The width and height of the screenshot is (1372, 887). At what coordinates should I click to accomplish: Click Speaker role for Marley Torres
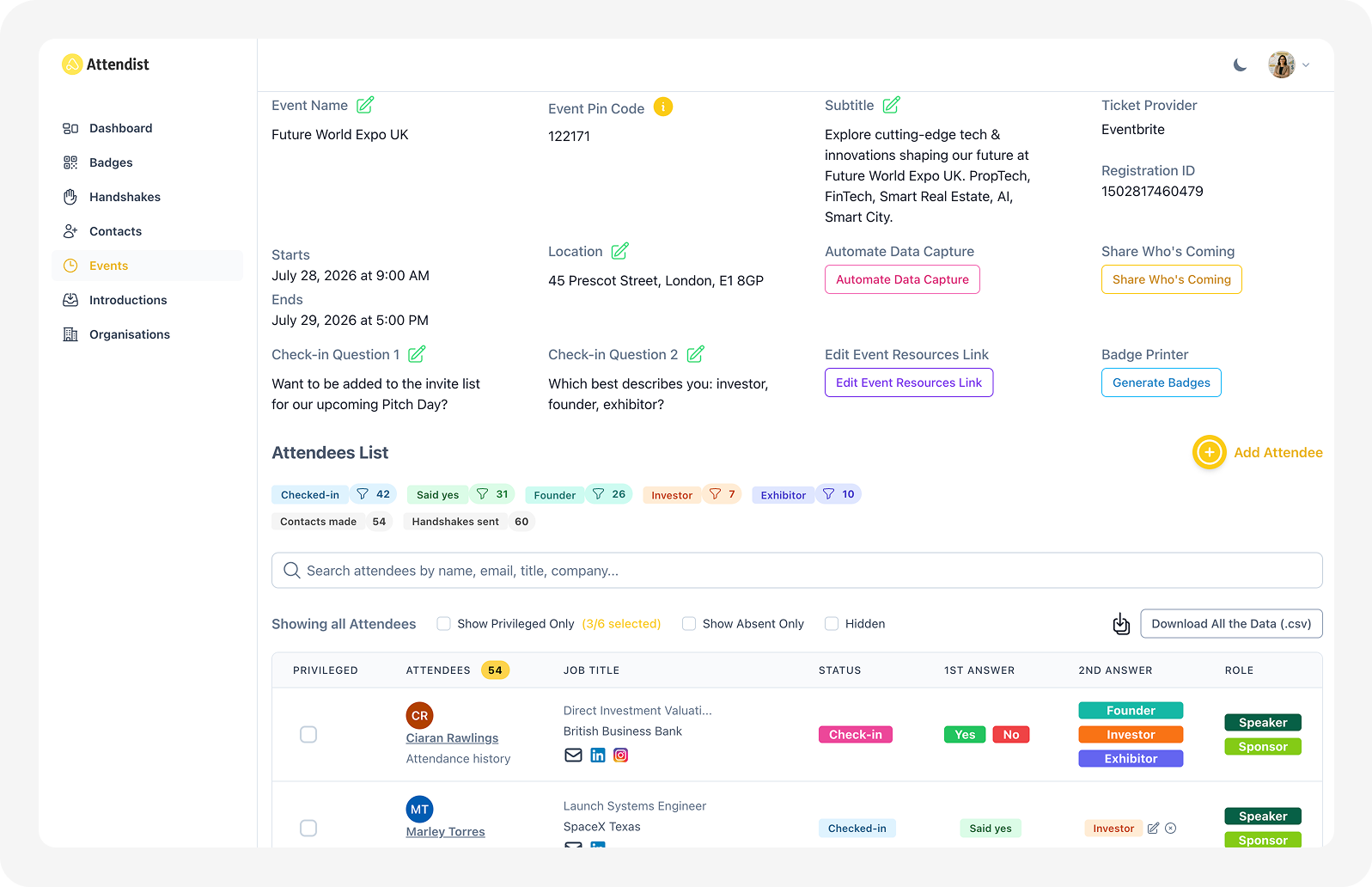[x=1263, y=817]
